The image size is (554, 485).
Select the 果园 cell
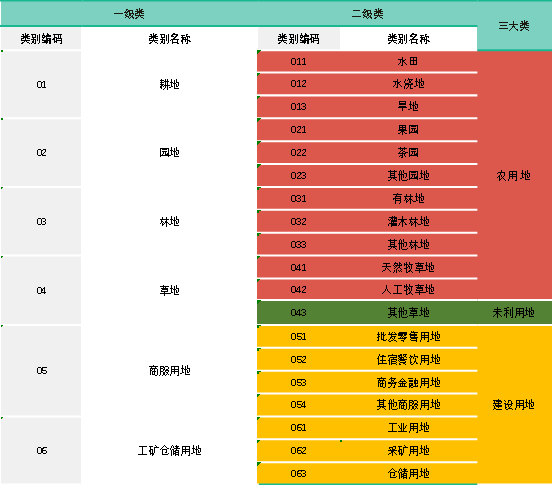(x=408, y=130)
